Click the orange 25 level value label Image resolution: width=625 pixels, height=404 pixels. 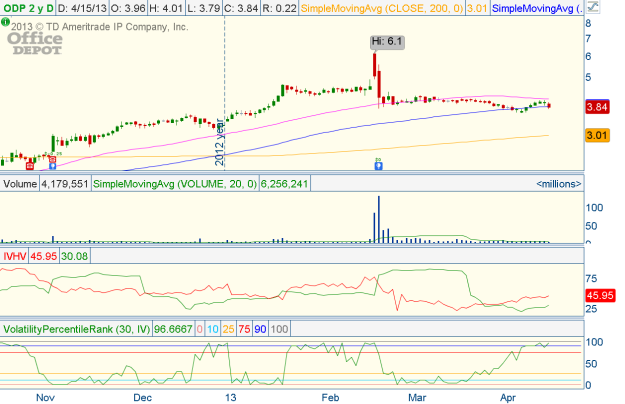pyautogui.click(x=226, y=328)
